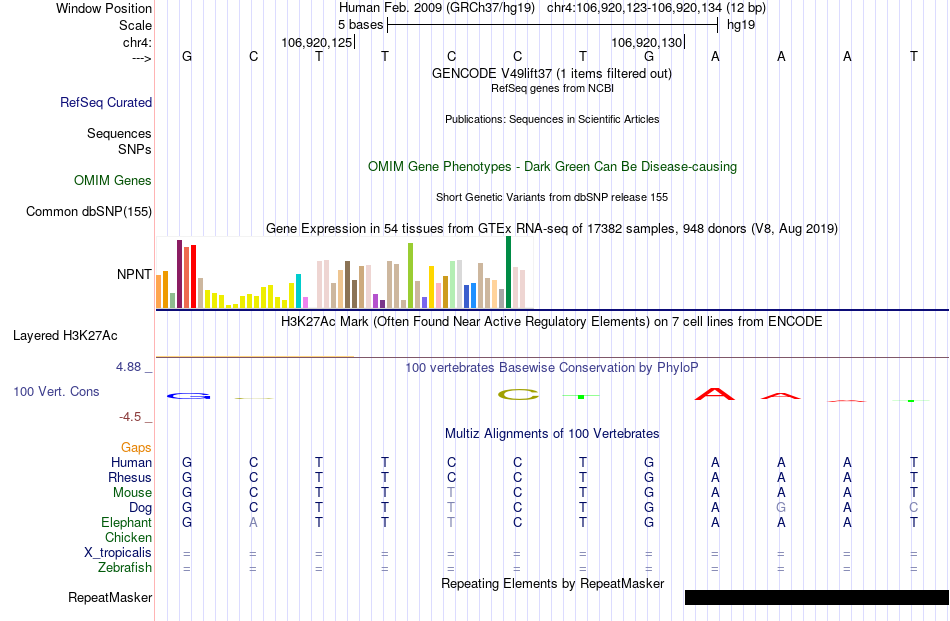
Task: Click the 4.88 conservation upper limit value
Action: pyautogui.click(x=128, y=367)
